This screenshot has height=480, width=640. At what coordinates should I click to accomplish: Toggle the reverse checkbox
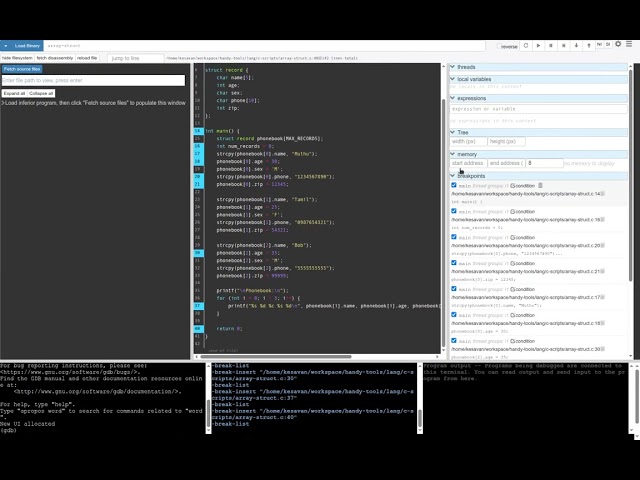(498, 46)
